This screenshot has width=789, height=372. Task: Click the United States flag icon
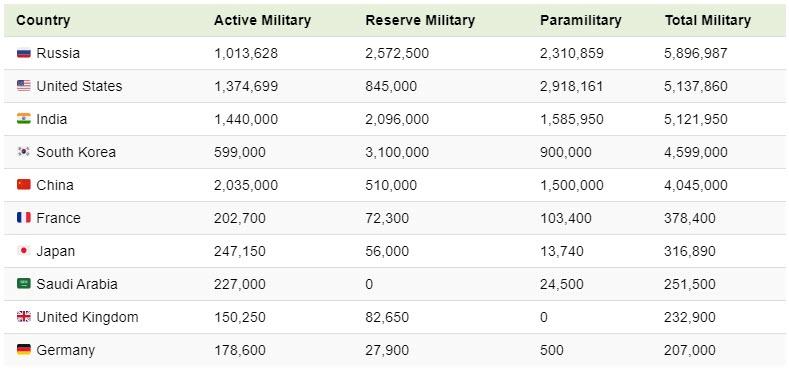[24, 86]
